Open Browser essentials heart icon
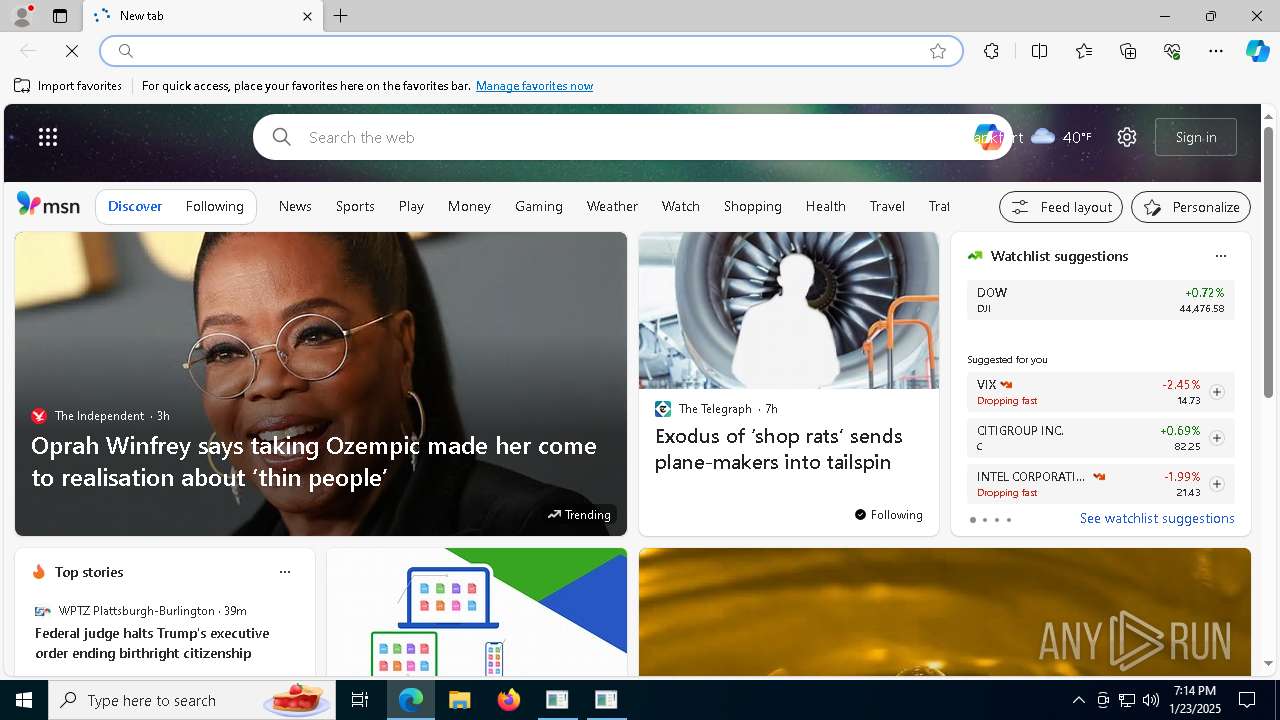 point(1172,51)
